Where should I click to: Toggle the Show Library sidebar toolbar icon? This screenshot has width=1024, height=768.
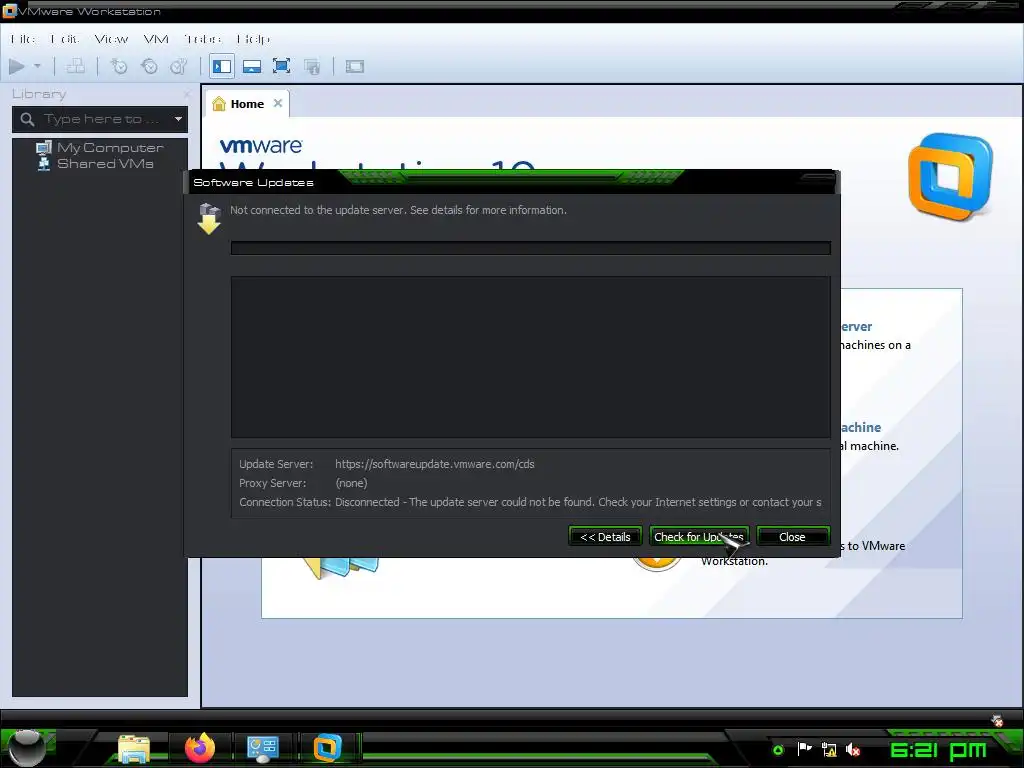point(222,66)
